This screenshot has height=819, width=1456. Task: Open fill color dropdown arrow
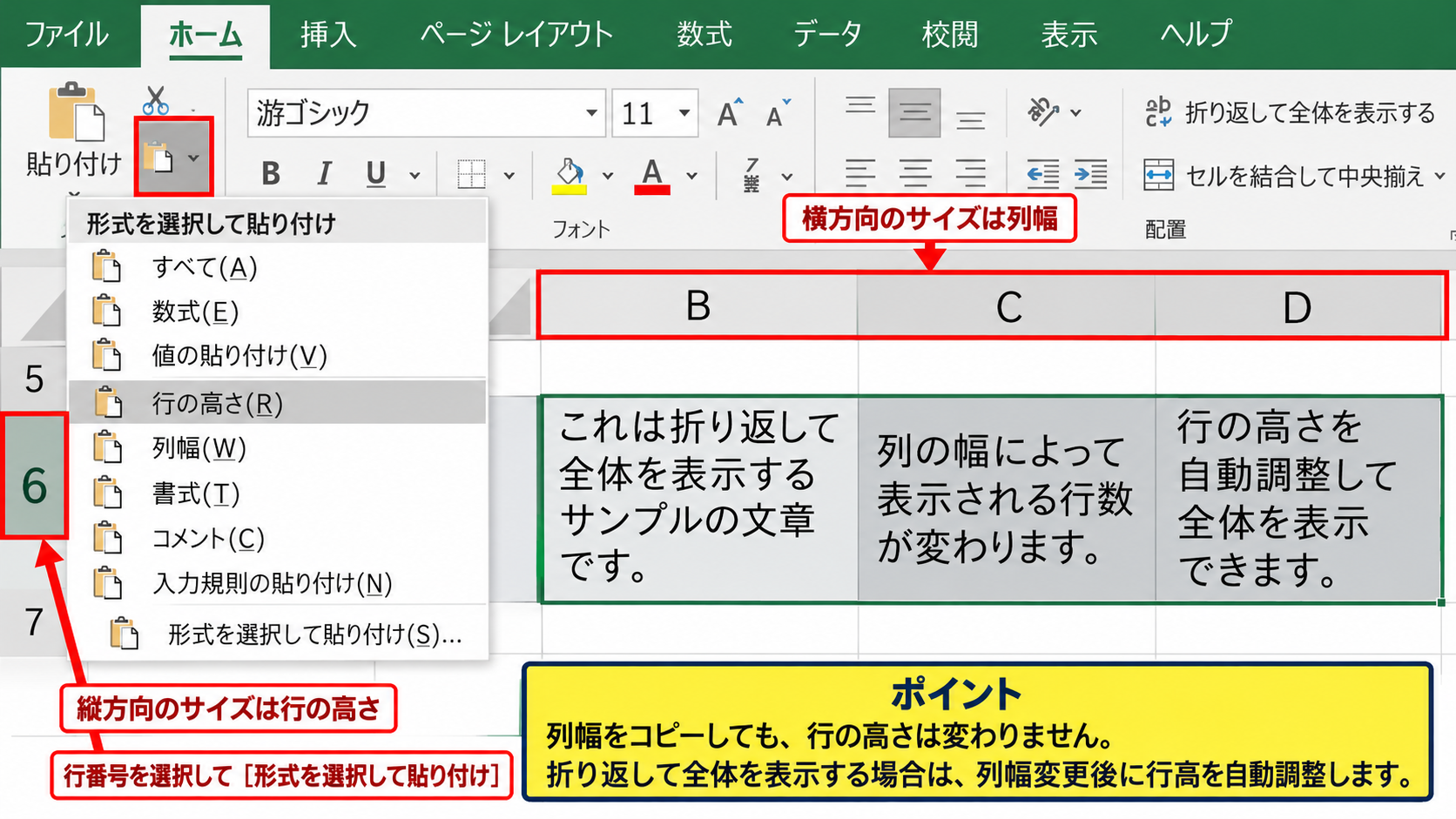click(607, 176)
